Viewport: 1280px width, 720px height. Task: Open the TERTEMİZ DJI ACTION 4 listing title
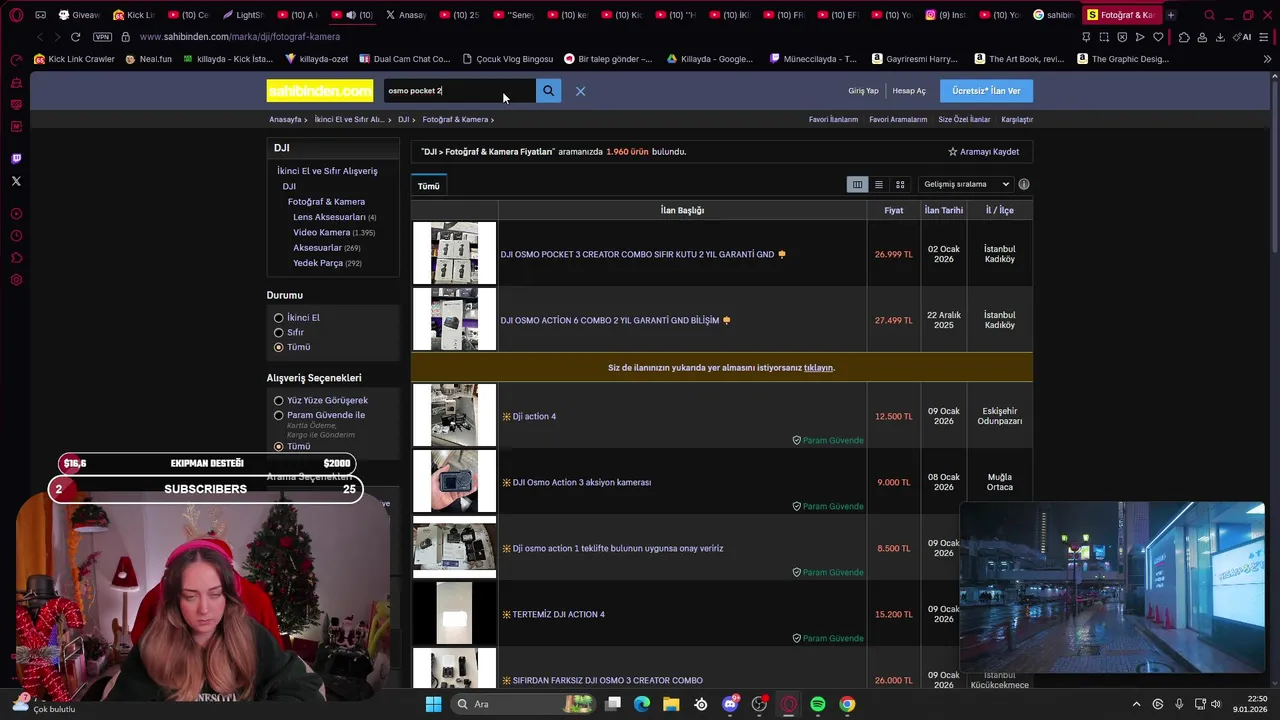(x=558, y=614)
